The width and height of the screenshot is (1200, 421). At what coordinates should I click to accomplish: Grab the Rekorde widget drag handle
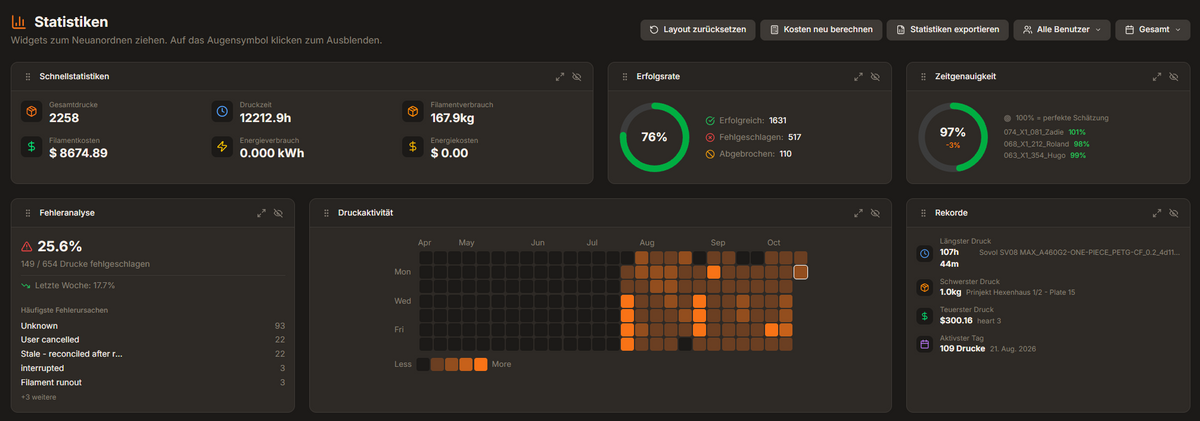coord(923,213)
